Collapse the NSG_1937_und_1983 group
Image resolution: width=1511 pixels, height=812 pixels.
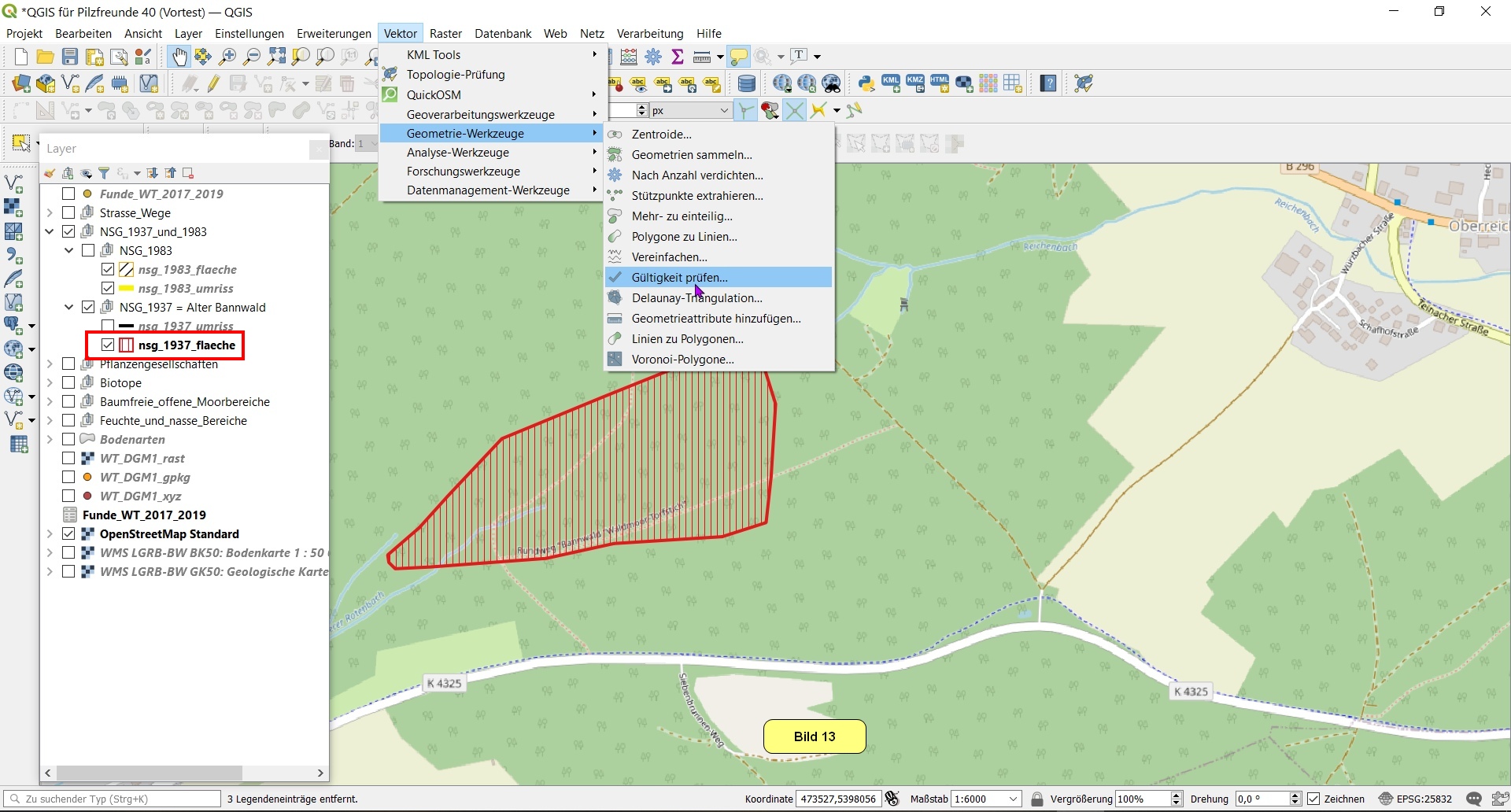[50, 232]
